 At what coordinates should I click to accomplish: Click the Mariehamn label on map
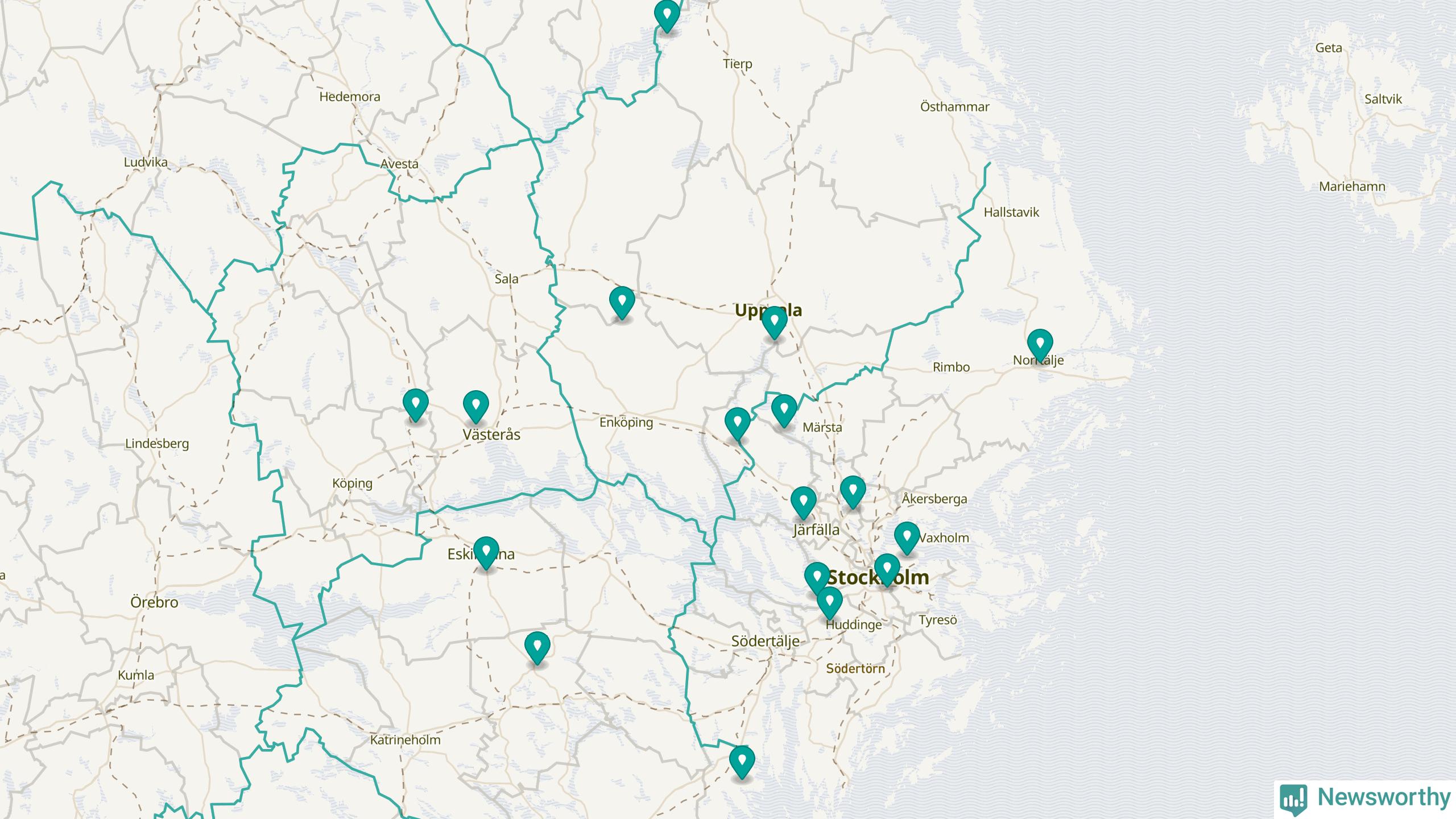click(x=1352, y=187)
